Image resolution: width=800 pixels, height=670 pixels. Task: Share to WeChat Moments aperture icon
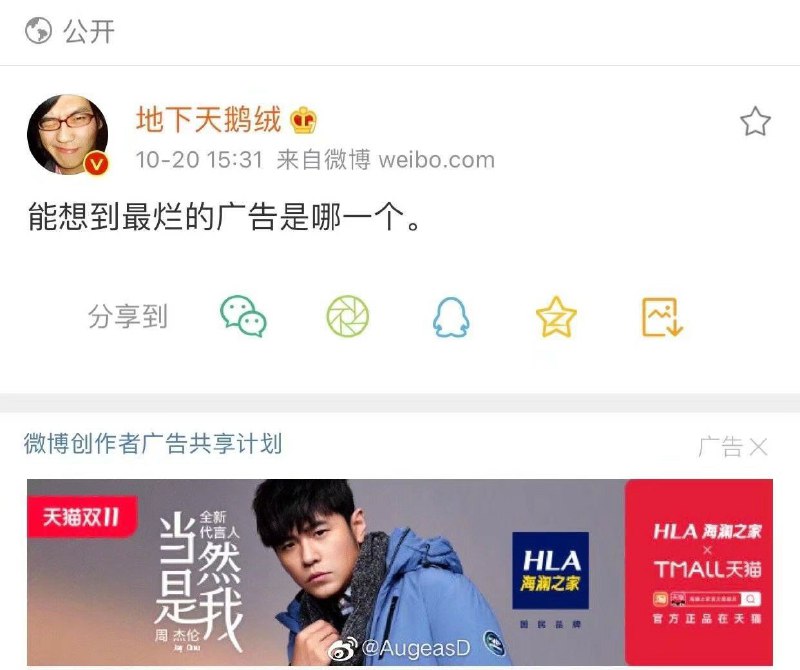(x=347, y=316)
